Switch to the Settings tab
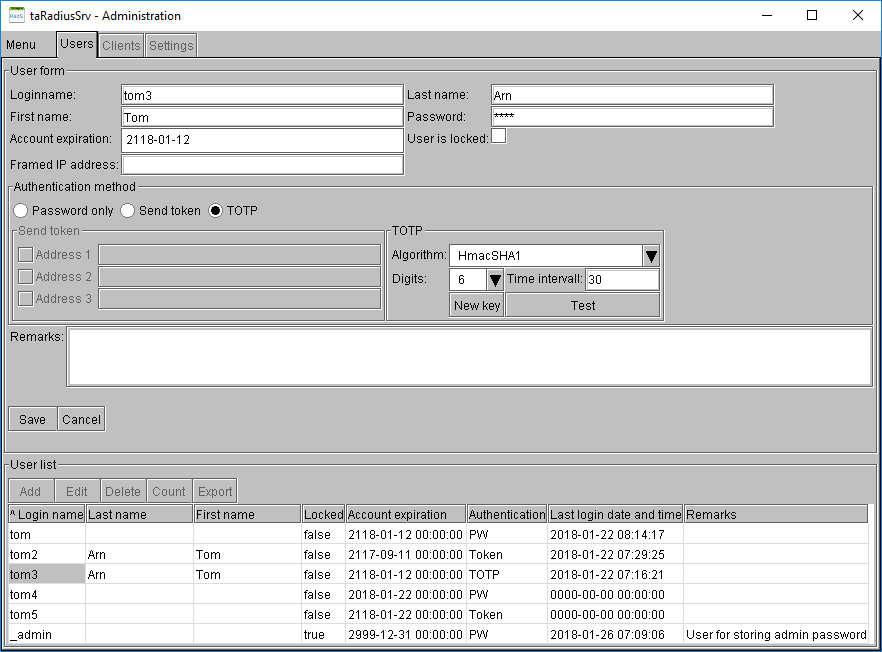 [x=171, y=46]
